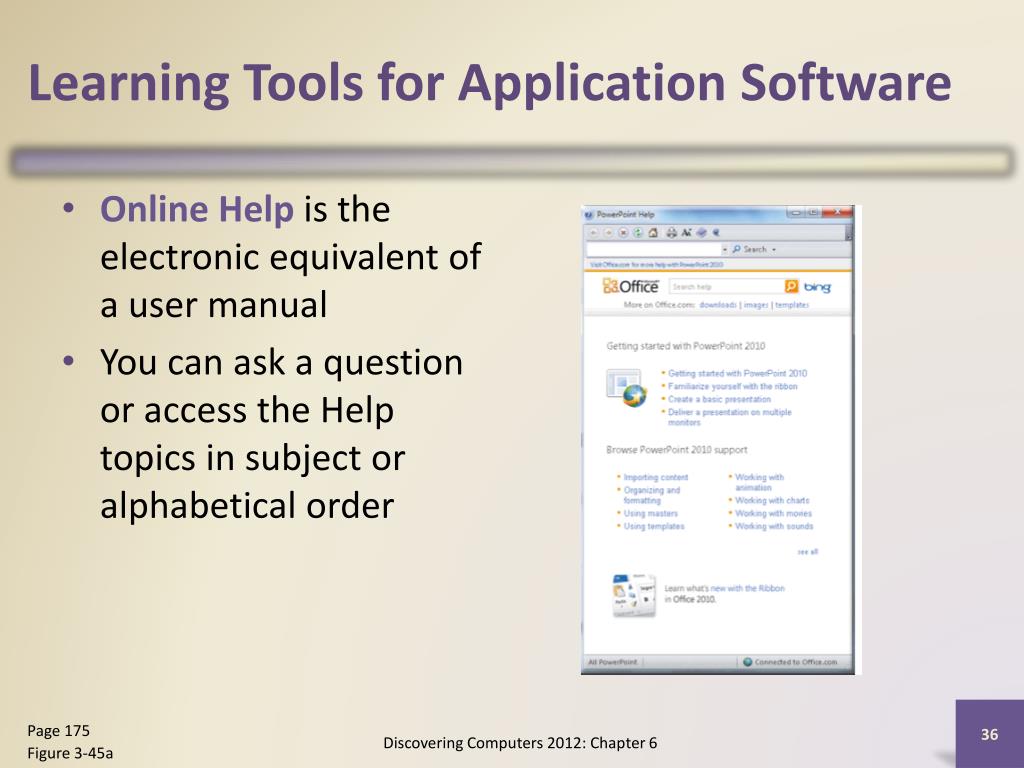The width and height of the screenshot is (1024, 768).
Task: Open the search history dropdown arrow
Action: click(x=724, y=249)
